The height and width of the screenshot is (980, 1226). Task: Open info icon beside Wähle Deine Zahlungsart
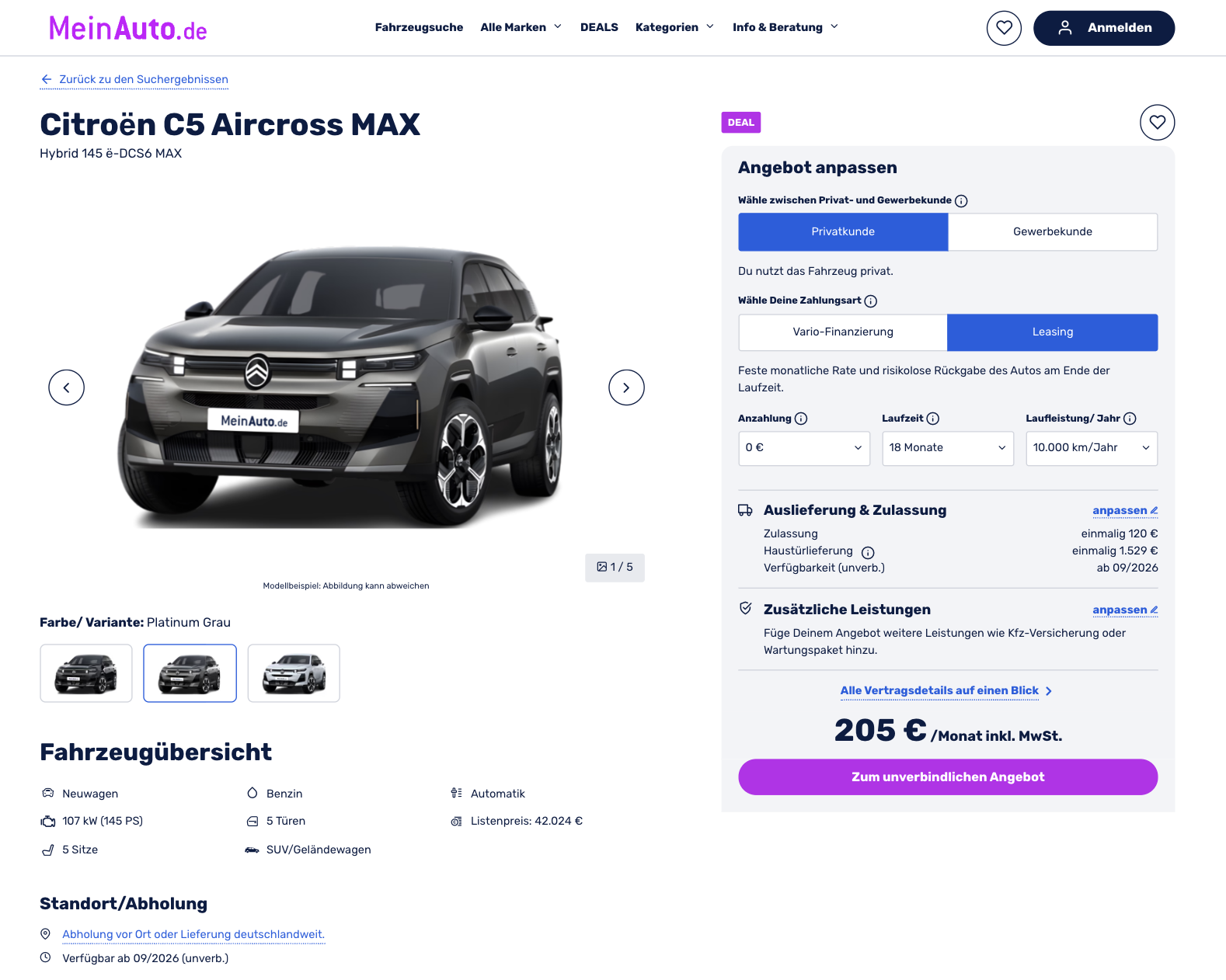pyautogui.click(x=871, y=301)
